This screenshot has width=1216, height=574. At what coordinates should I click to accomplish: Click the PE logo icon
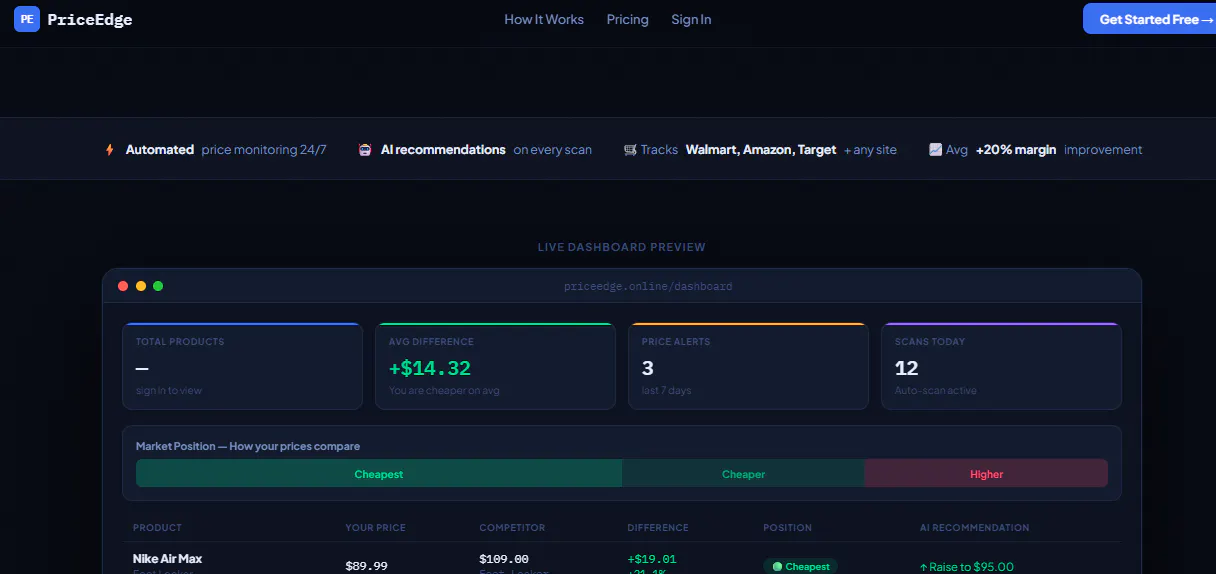[27, 19]
